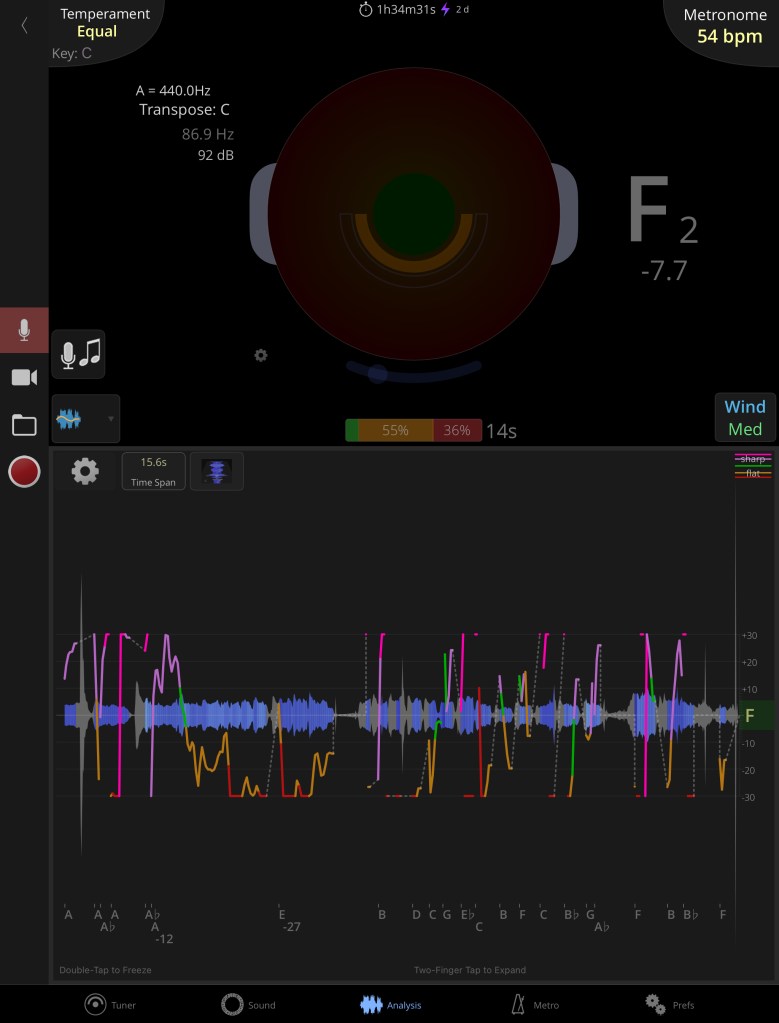Open the video camera recording mode
The width and height of the screenshot is (779, 1023).
coord(24,377)
